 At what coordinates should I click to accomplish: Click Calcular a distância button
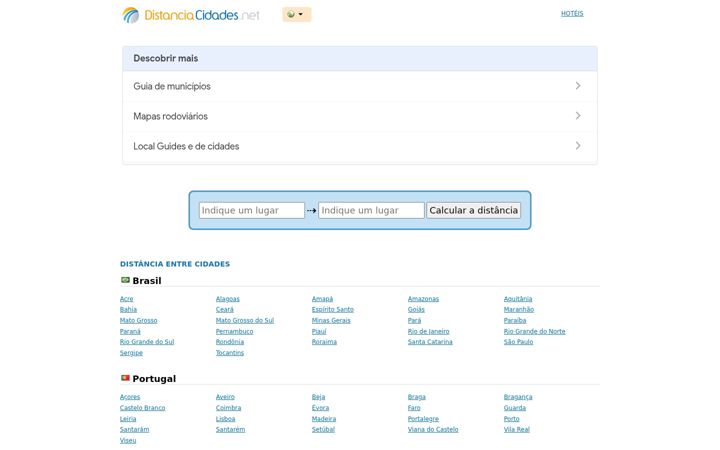pyautogui.click(x=473, y=210)
